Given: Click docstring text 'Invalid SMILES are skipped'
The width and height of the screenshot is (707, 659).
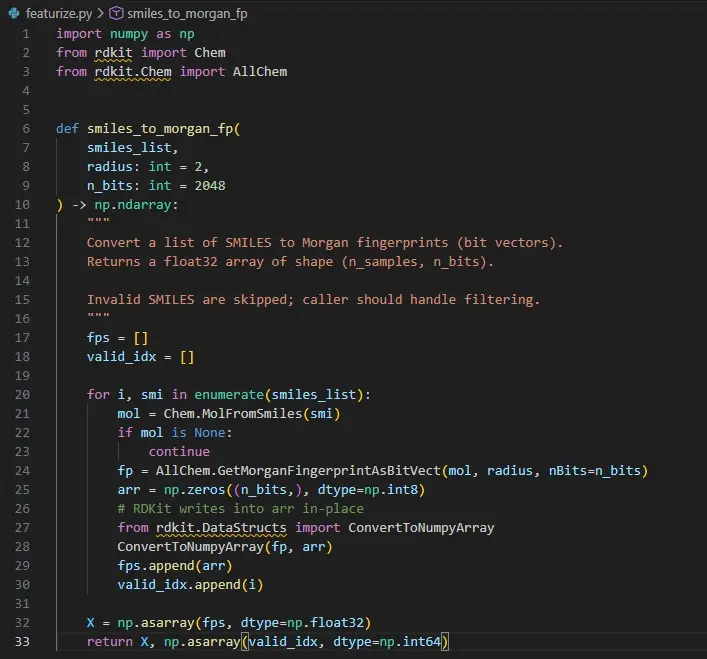Looking at the screenshot, I should pyautogui.click(x=190, y=299).
